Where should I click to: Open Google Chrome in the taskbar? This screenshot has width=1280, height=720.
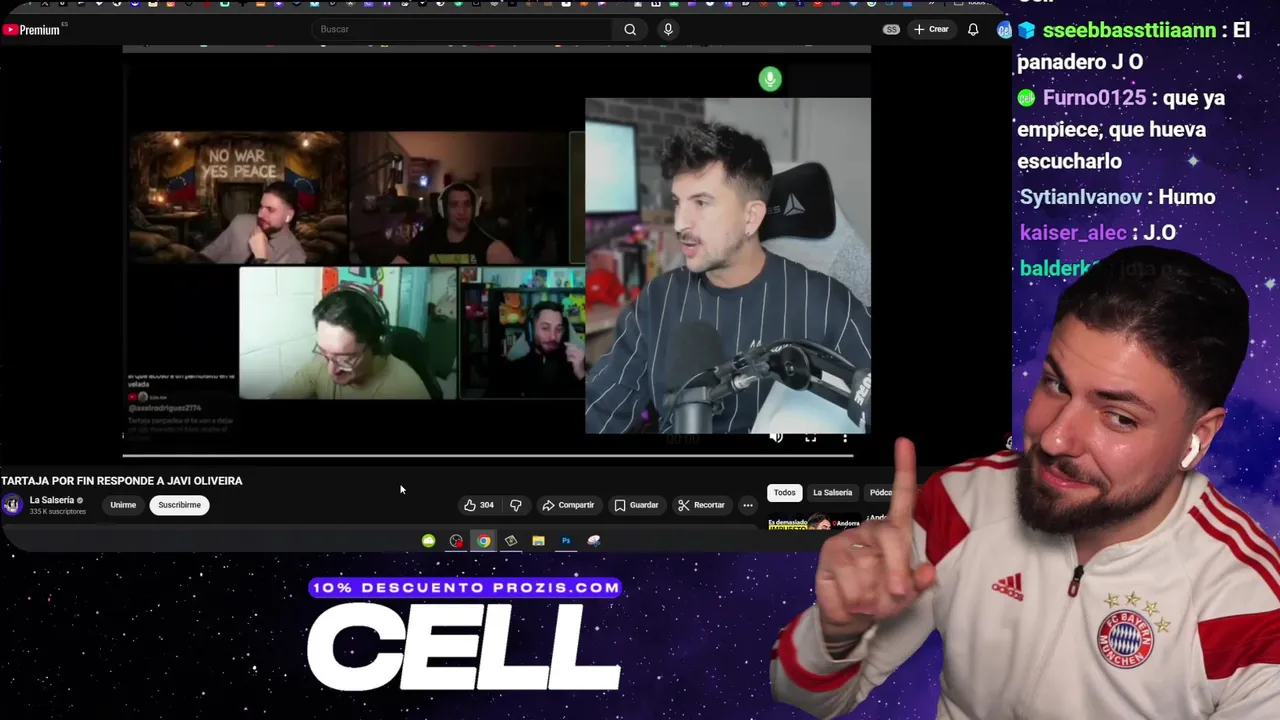pos(484,541)
